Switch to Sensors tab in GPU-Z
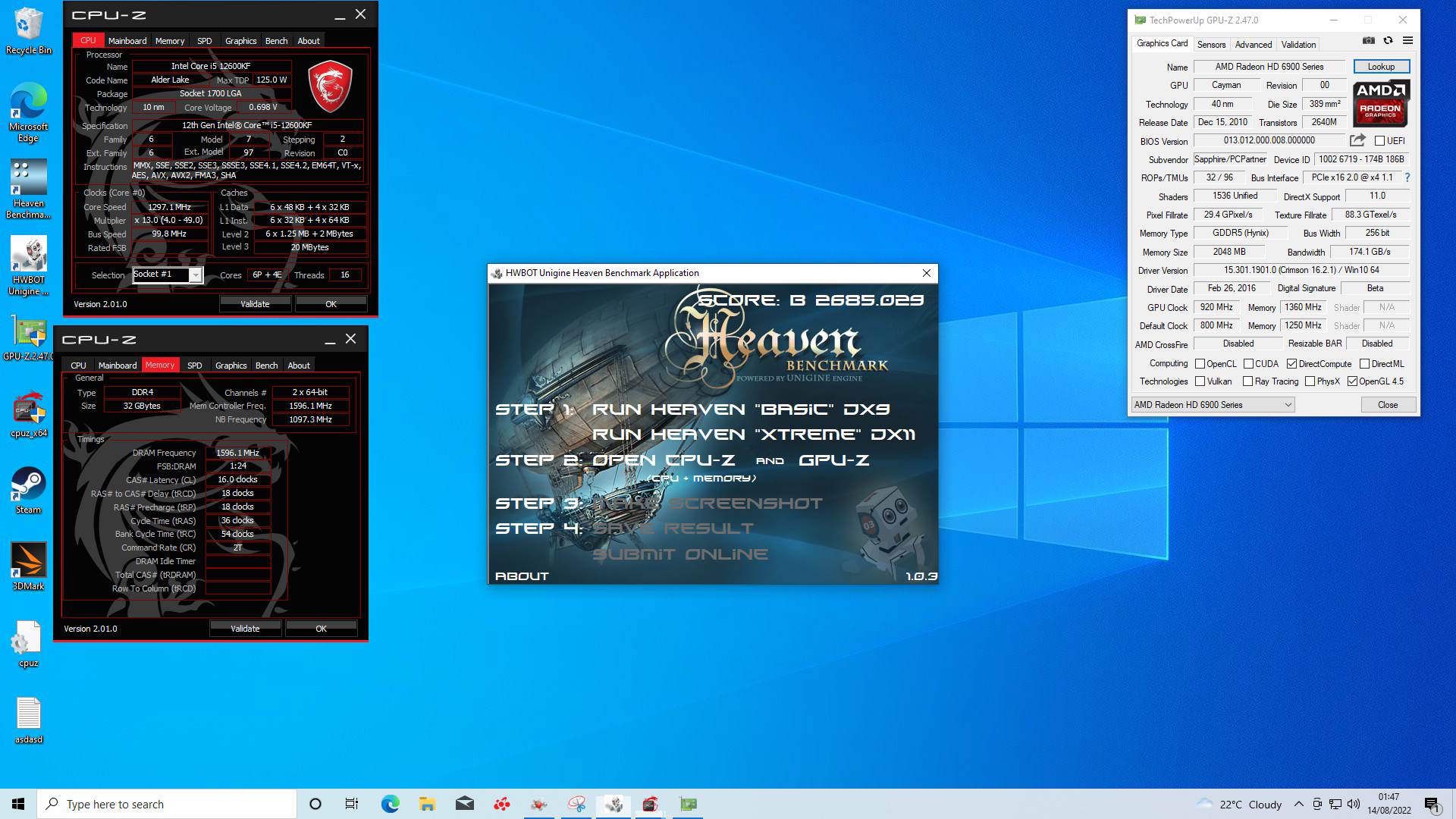This screenshot has height=819, width=1456. pyautogui.click(x=1211, y=45)
